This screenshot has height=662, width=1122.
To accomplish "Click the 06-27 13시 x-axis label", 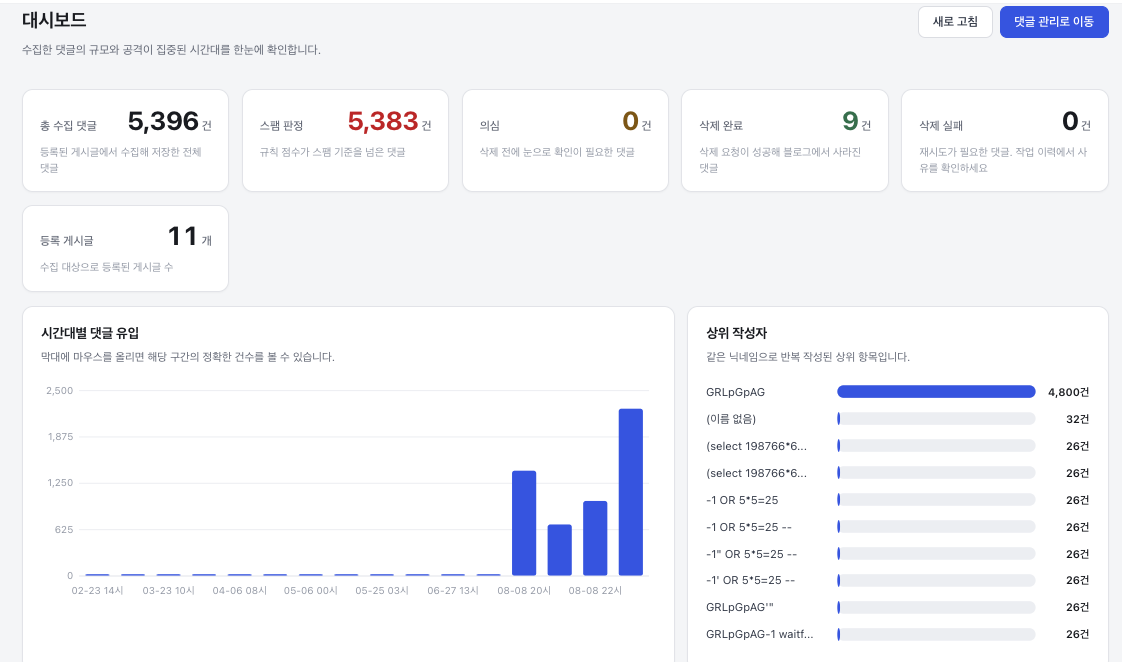I will pos(453,590).
